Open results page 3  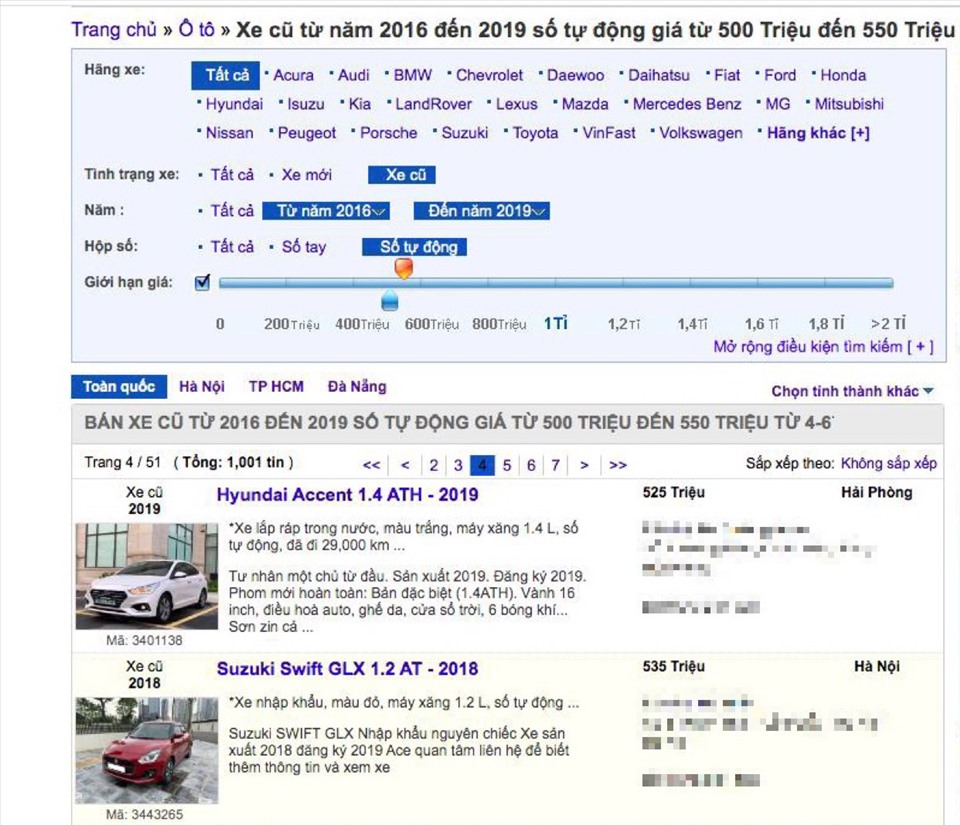click(458, 465)
